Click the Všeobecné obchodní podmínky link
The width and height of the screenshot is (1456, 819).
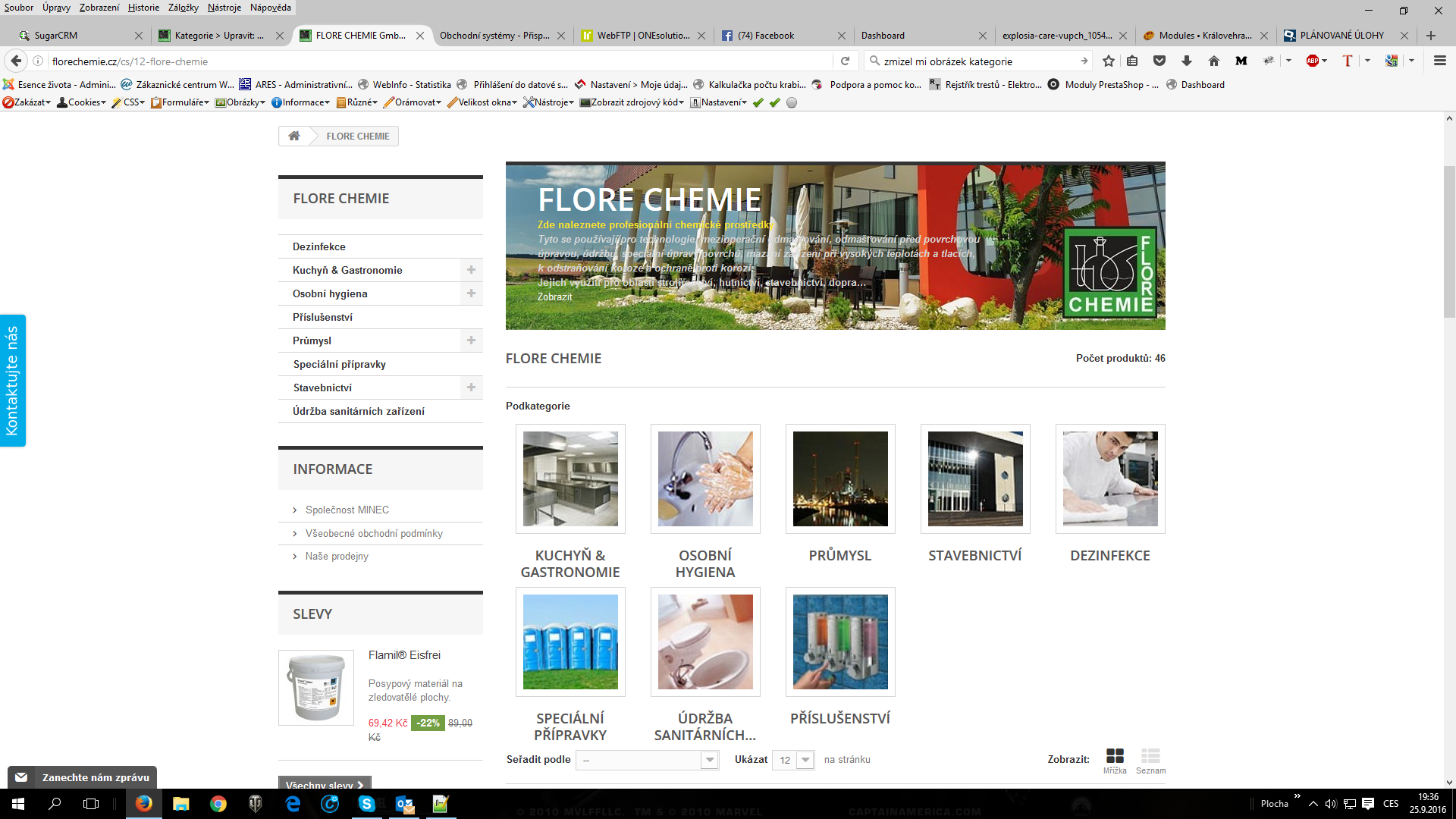[x=374, y=533]
